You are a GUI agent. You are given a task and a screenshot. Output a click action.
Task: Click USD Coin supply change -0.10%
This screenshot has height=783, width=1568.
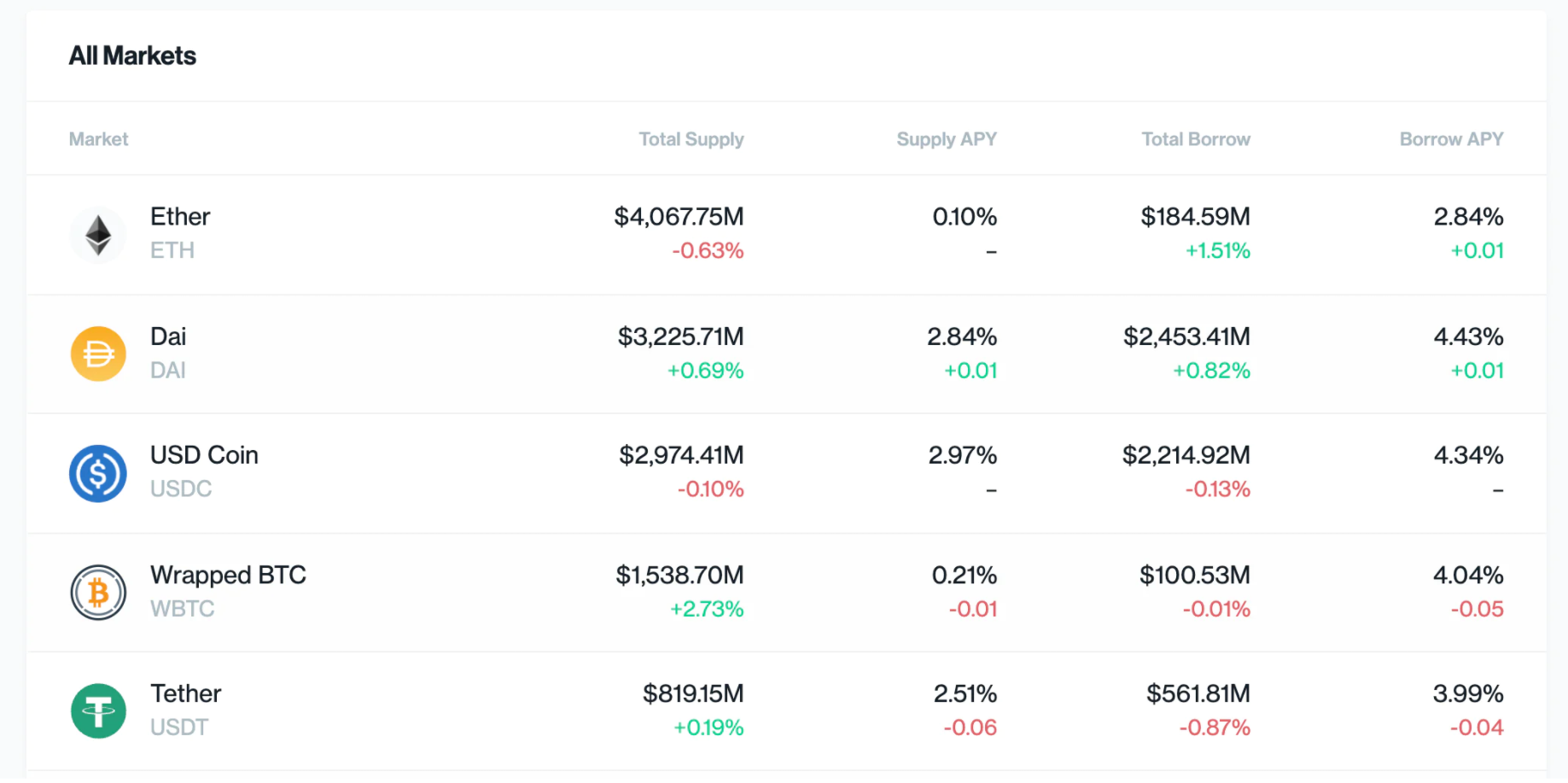pyautogui.click(x=710, y=489)
